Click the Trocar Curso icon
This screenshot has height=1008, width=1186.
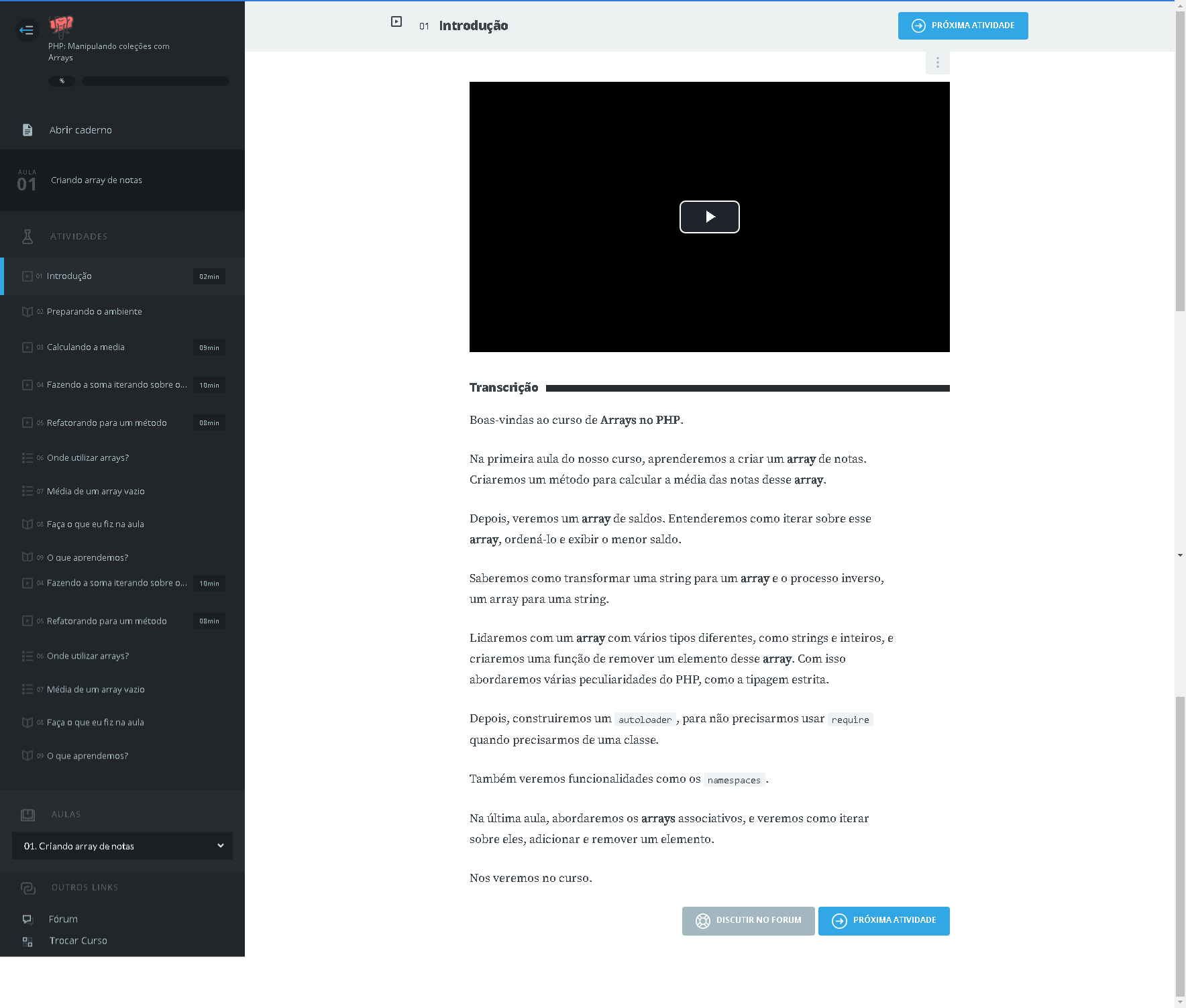click(x=28, y=942)
